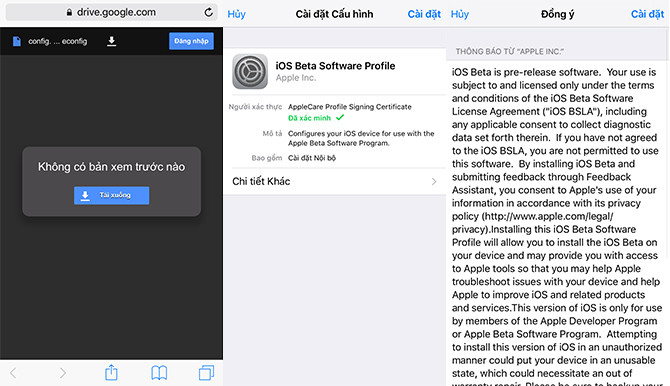Tap the Safari reload icon
Viewport: 670px width, 386px height.
coord(209,12)
